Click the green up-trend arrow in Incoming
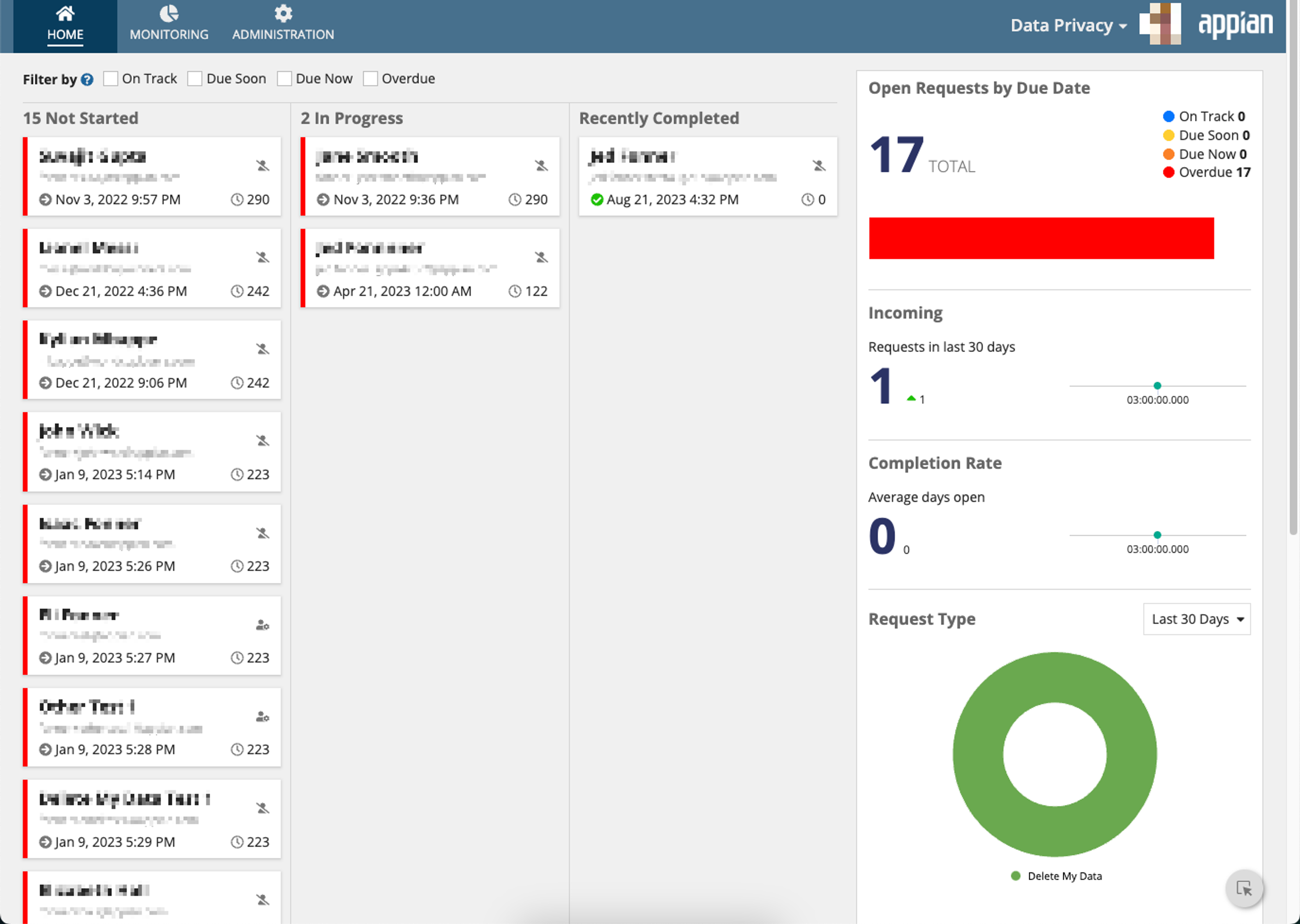 pos(911,399)
